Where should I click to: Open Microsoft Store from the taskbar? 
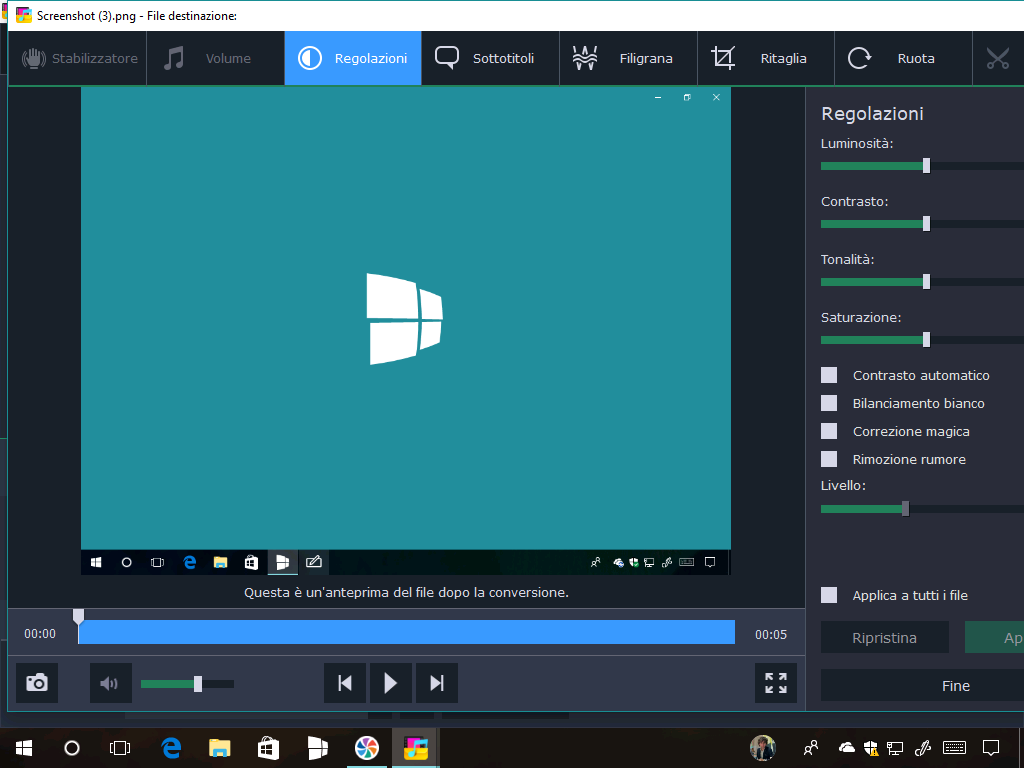tap(268, 748)
